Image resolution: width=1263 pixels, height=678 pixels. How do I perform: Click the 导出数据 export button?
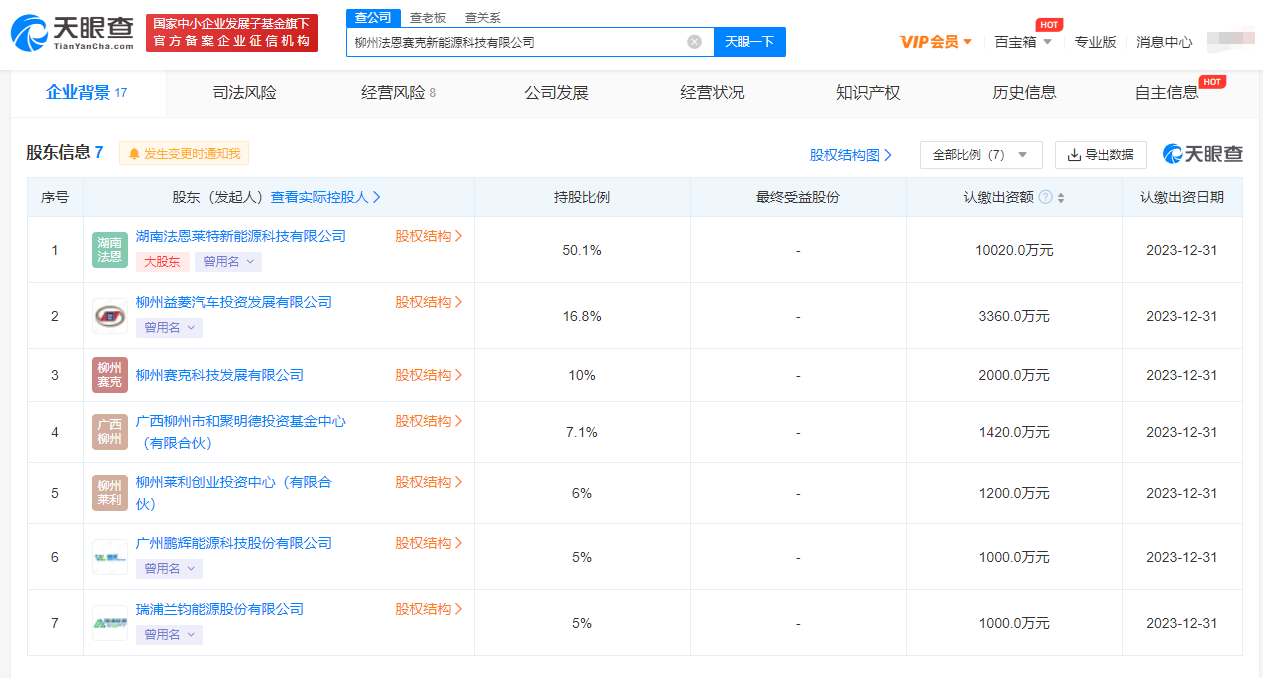(1100, 155)
